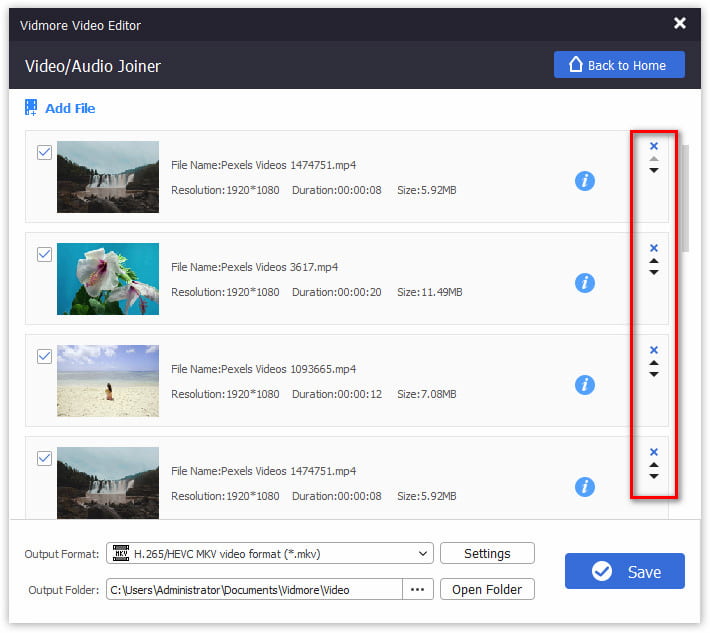The width and height of the screenshot is (710, 633).
Task: Click Back to Home button
Action: coord(619,65)
